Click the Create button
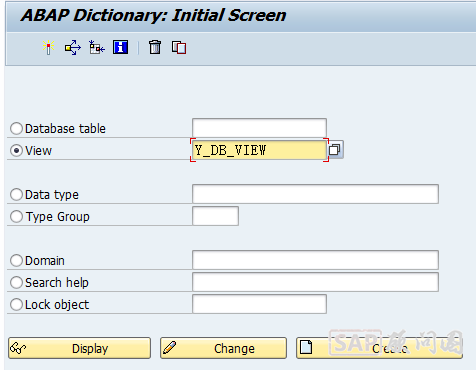 pos(379,348)
